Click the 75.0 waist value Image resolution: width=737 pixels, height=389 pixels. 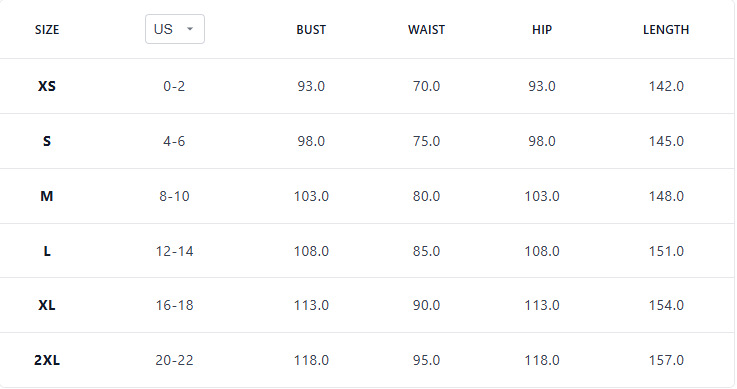426,141
